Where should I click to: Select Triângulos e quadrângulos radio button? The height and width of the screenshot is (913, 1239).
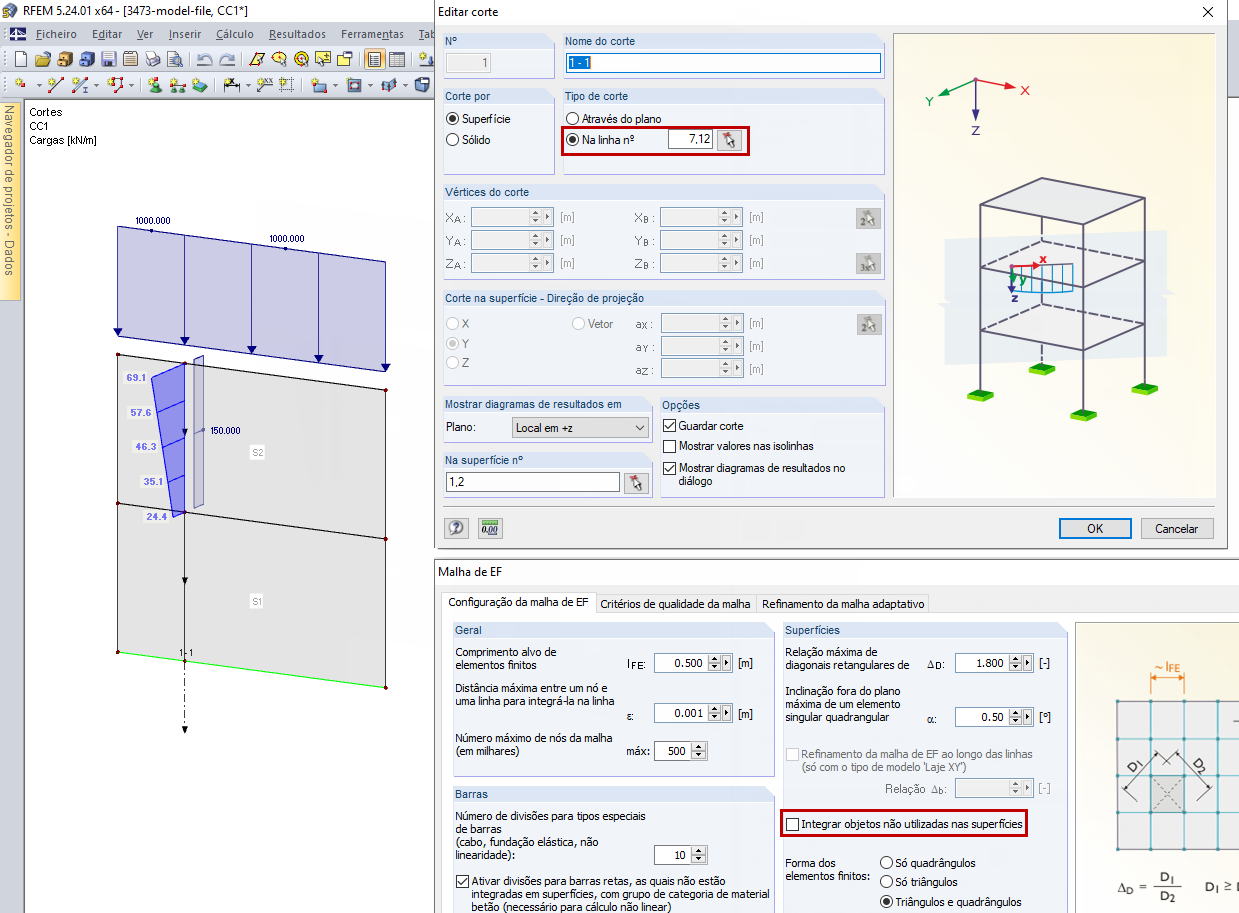886,902
